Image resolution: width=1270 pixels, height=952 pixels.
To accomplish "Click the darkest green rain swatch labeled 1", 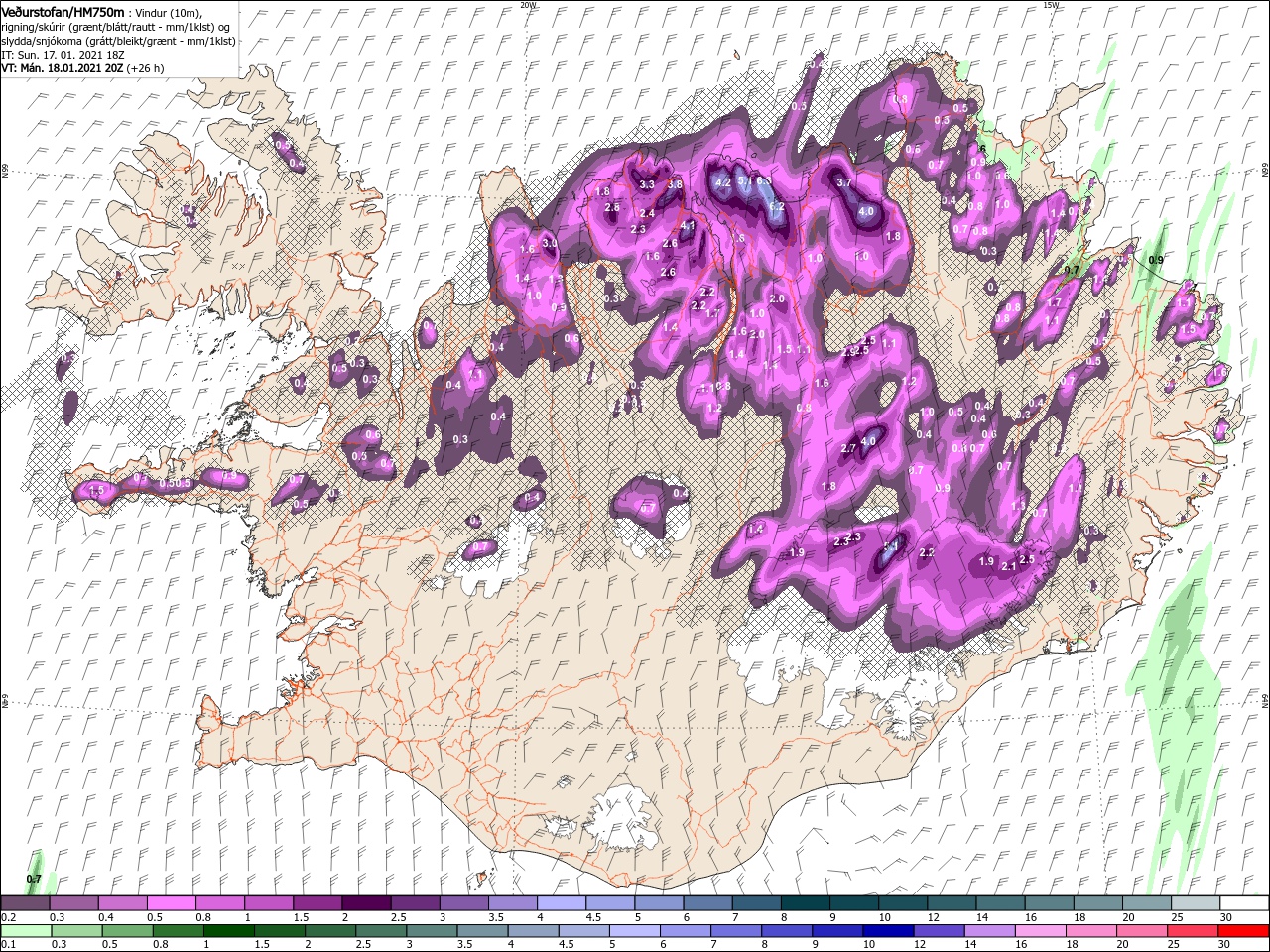I will pos(229,931).
